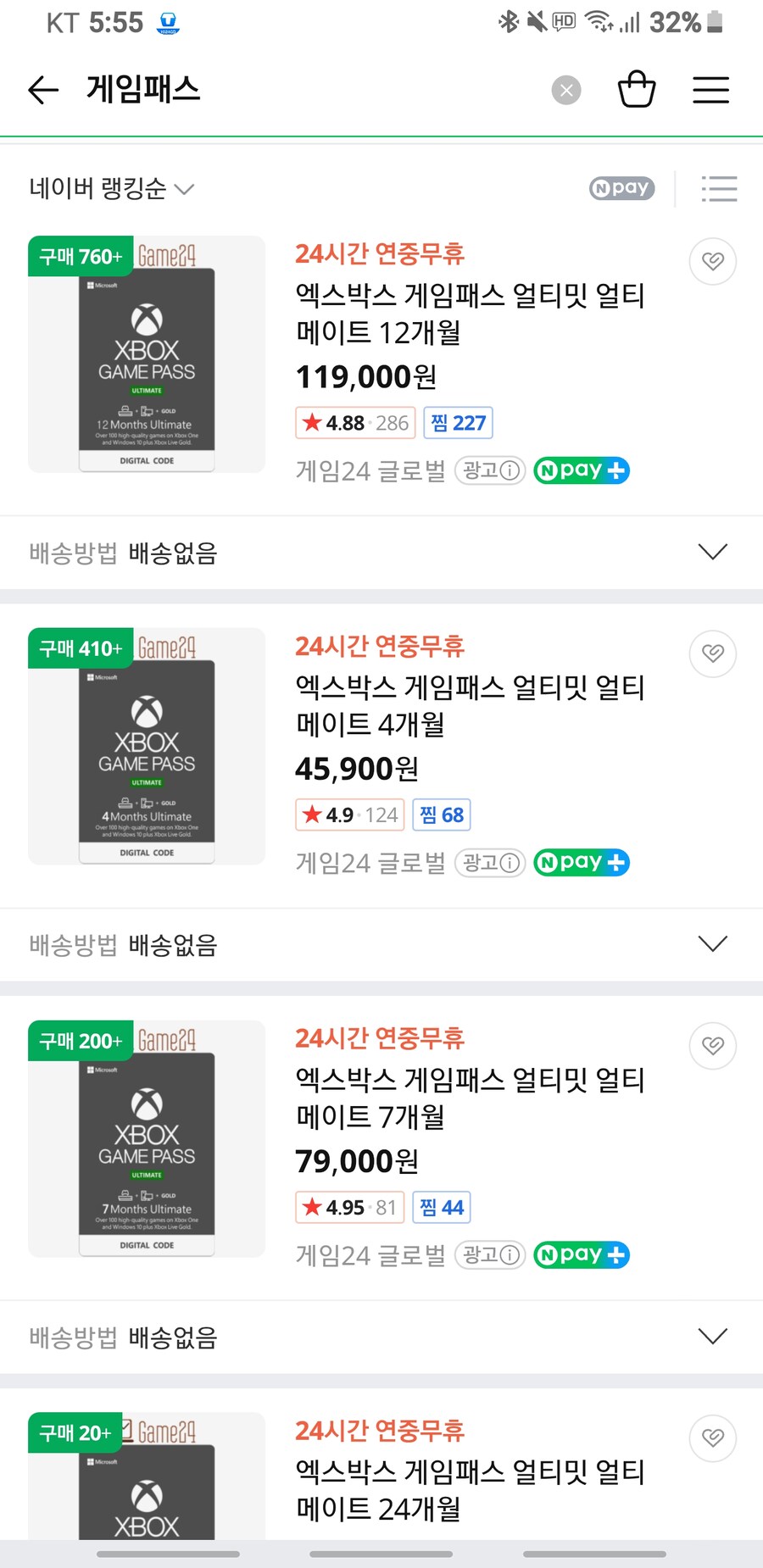Tap the 광고 info icon on the 12개월 listing
Screen dimensions: 763x1568
[x=490, y=470]
